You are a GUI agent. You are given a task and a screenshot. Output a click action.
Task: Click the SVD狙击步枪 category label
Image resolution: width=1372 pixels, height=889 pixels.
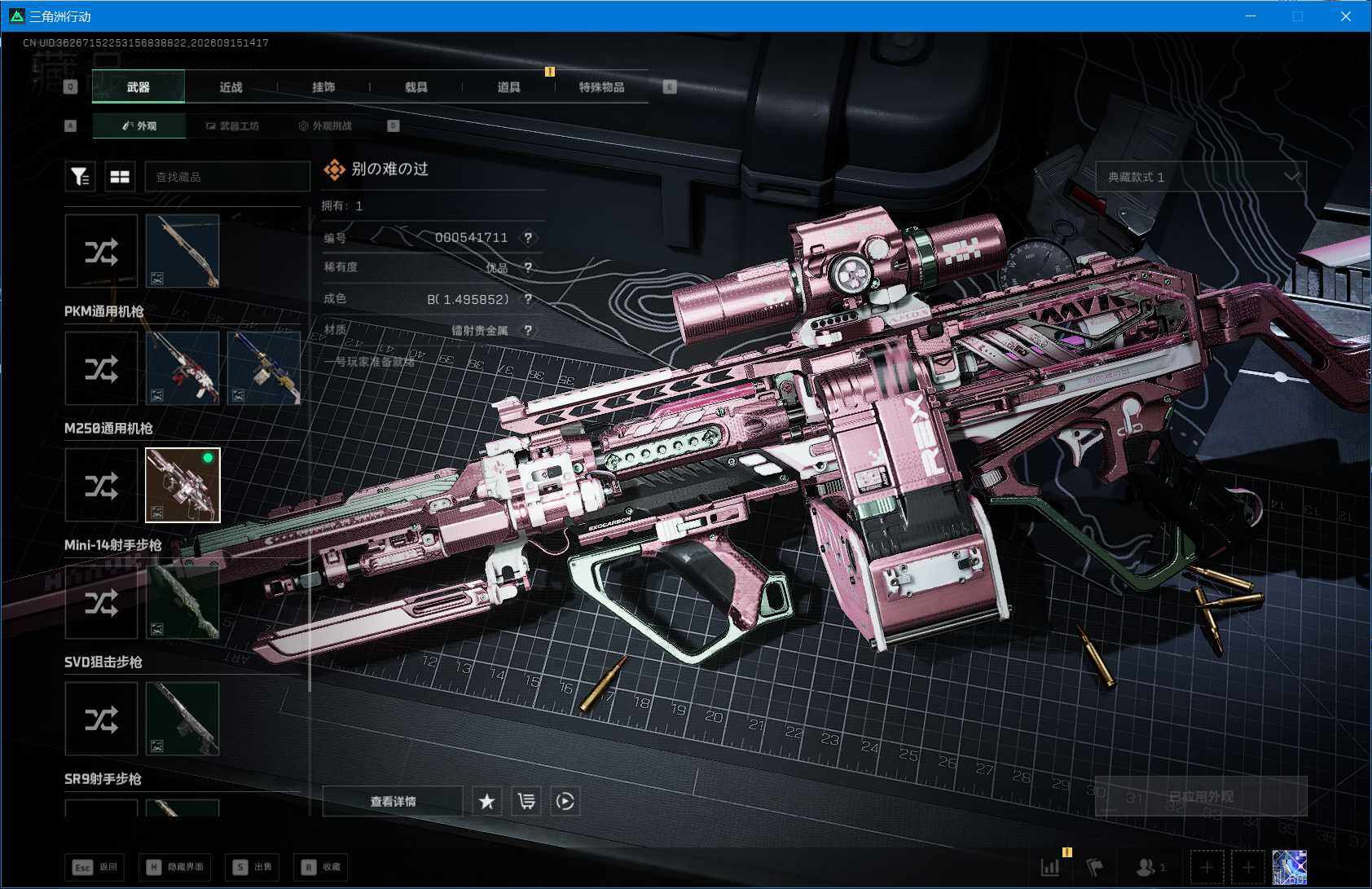[x=103, y=662]
